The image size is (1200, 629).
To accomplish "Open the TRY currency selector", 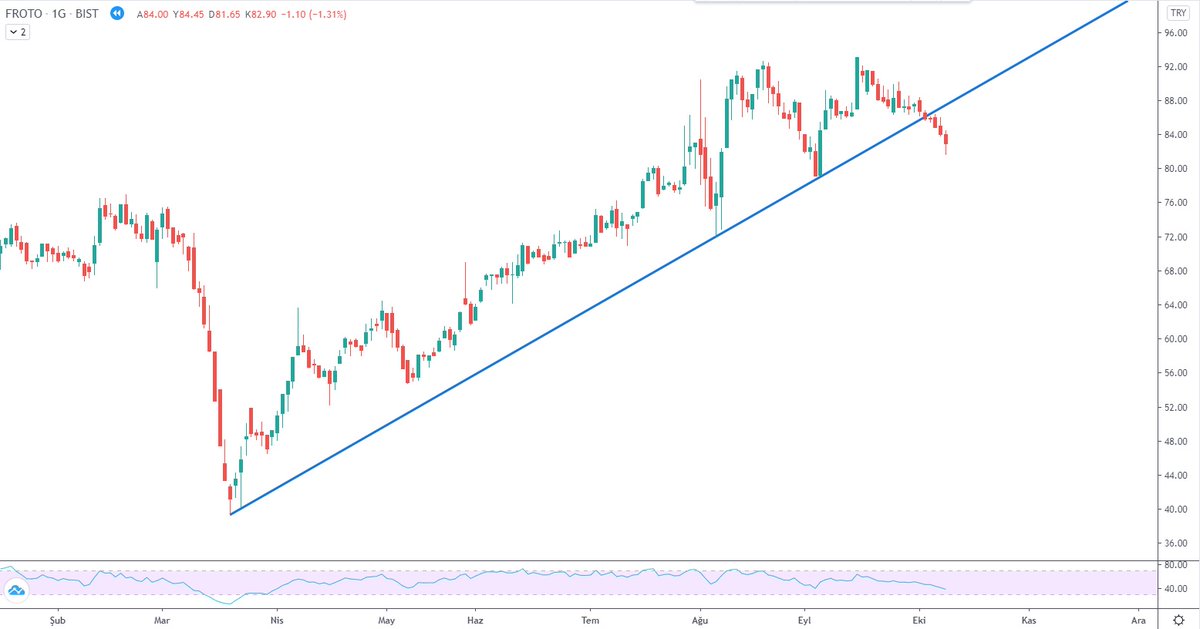I will tap(1177, 13).
